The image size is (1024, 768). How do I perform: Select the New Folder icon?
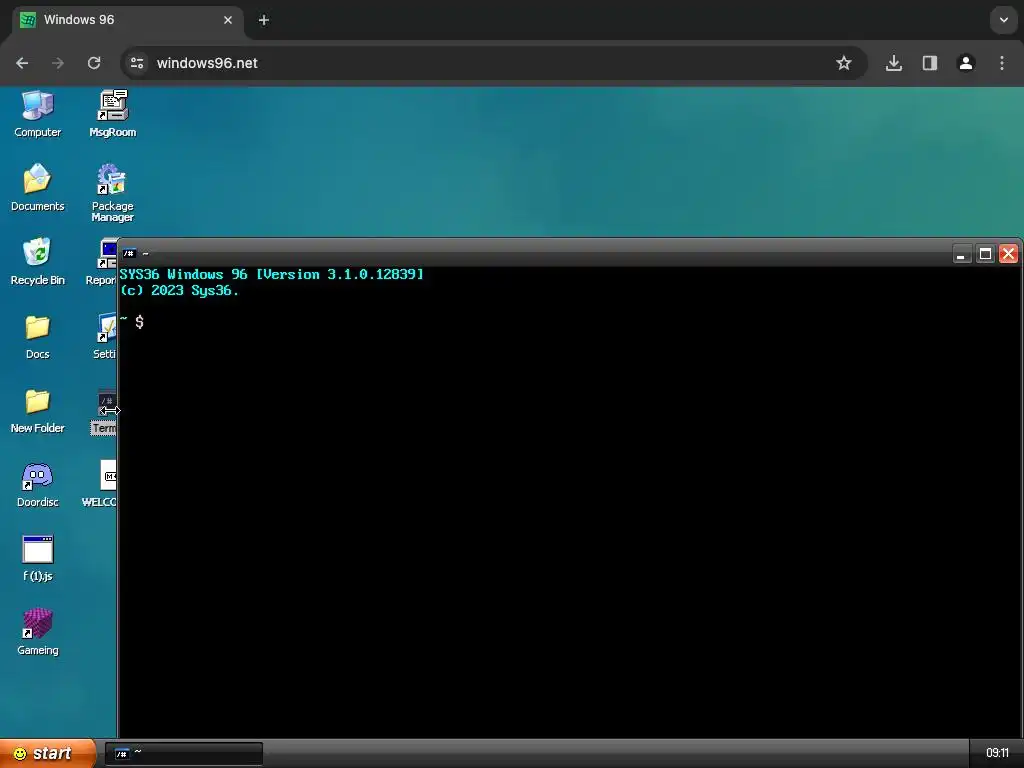point(37,410)
